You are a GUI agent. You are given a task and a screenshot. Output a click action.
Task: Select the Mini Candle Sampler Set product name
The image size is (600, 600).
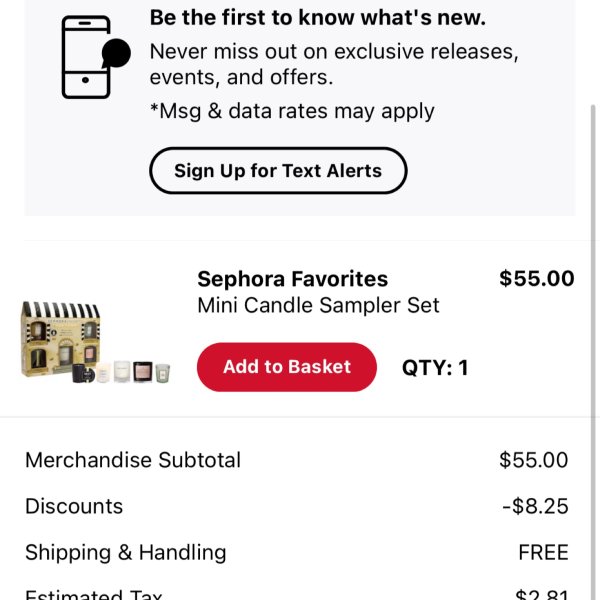tap(318, 305)
